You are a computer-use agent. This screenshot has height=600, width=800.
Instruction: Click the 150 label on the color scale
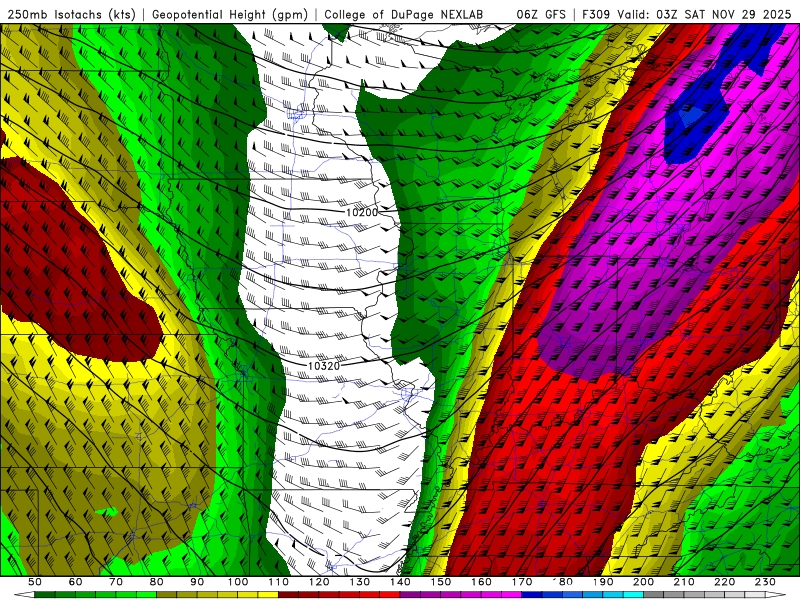point(441,582)
